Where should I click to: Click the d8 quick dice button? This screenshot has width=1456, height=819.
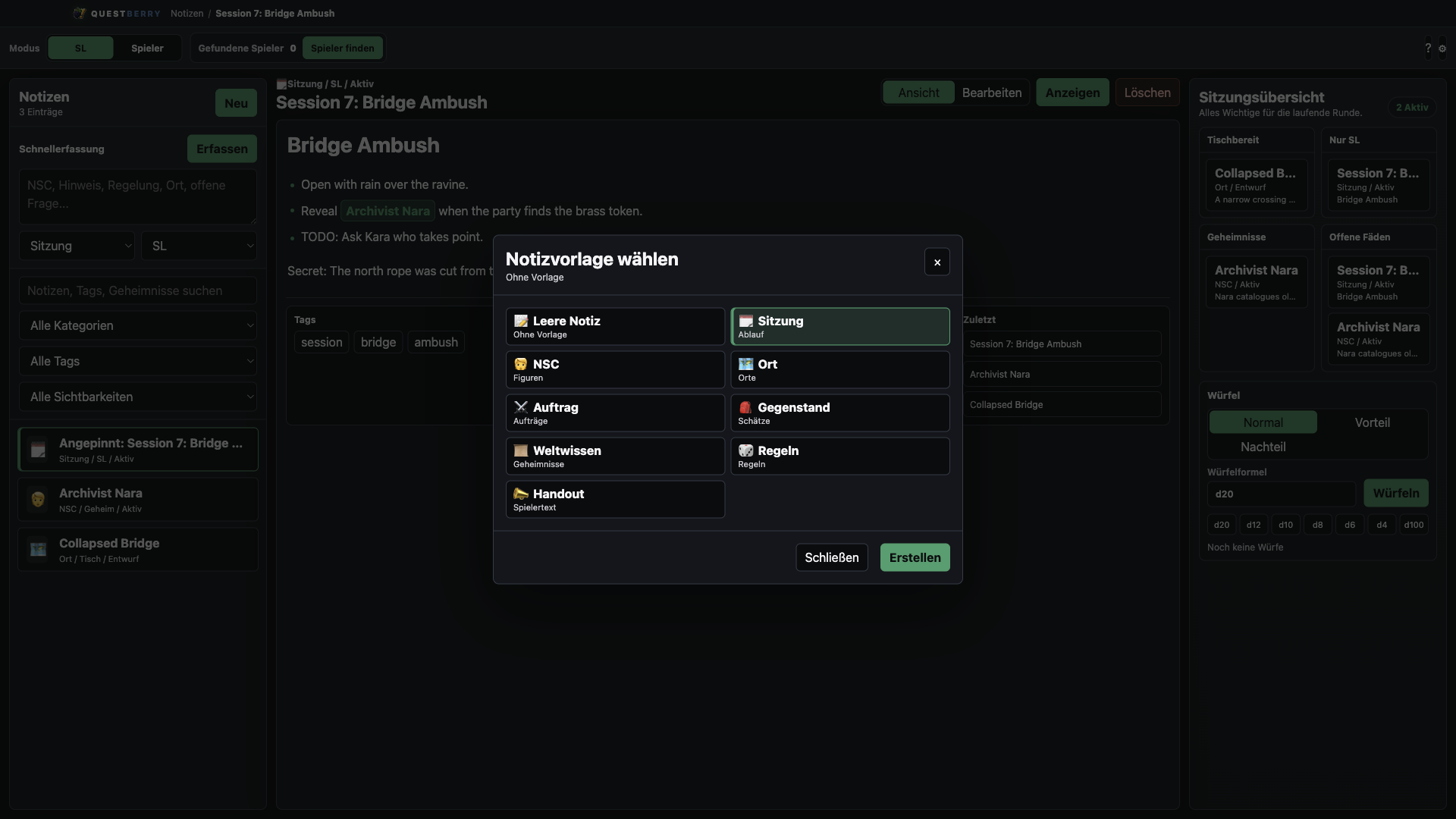pyautogui.click(x=1317, y=525)
